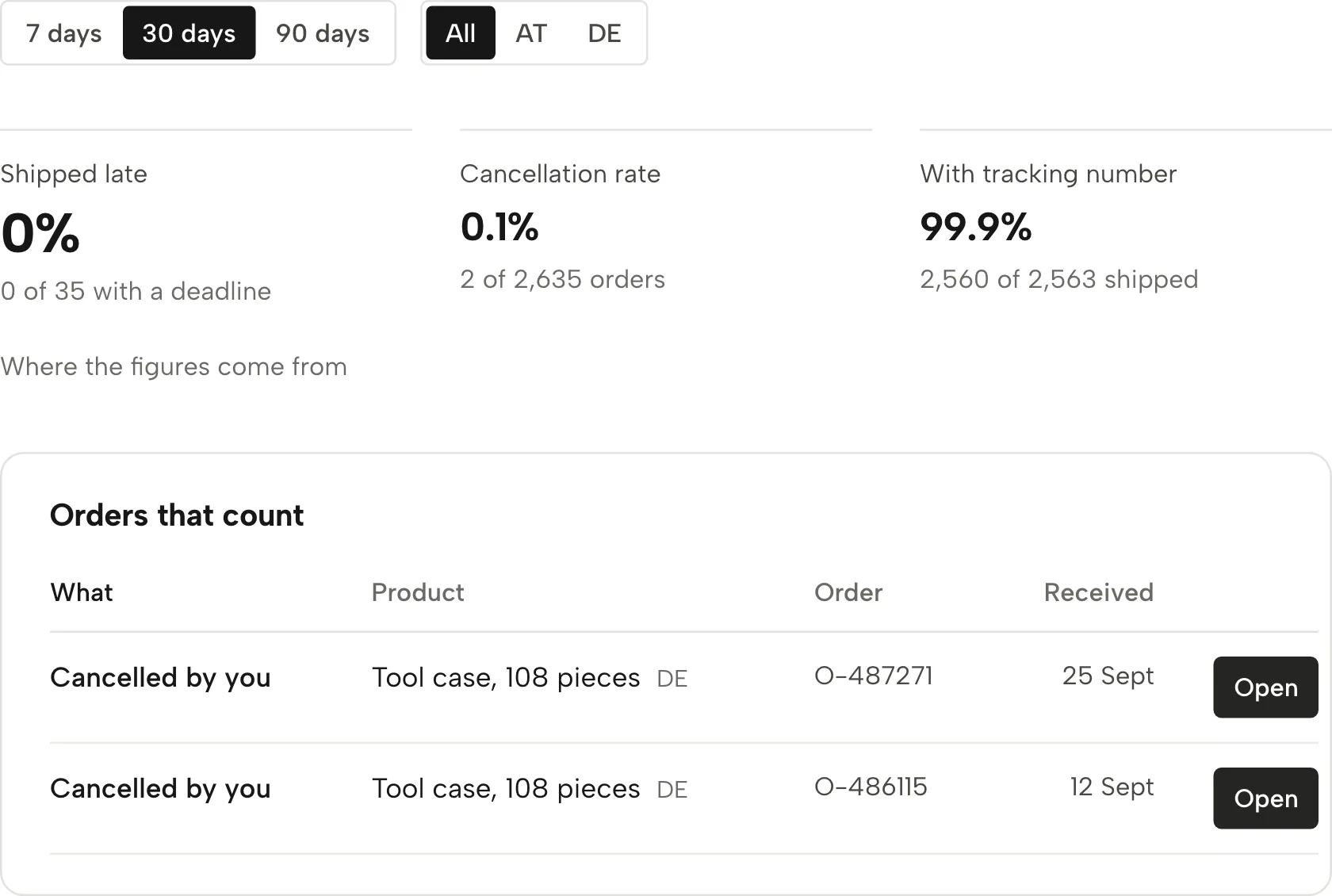The image size is (1332, 896).
Task: Click the DE tag in order O-487271 row
Action: (x=672, y=679)
